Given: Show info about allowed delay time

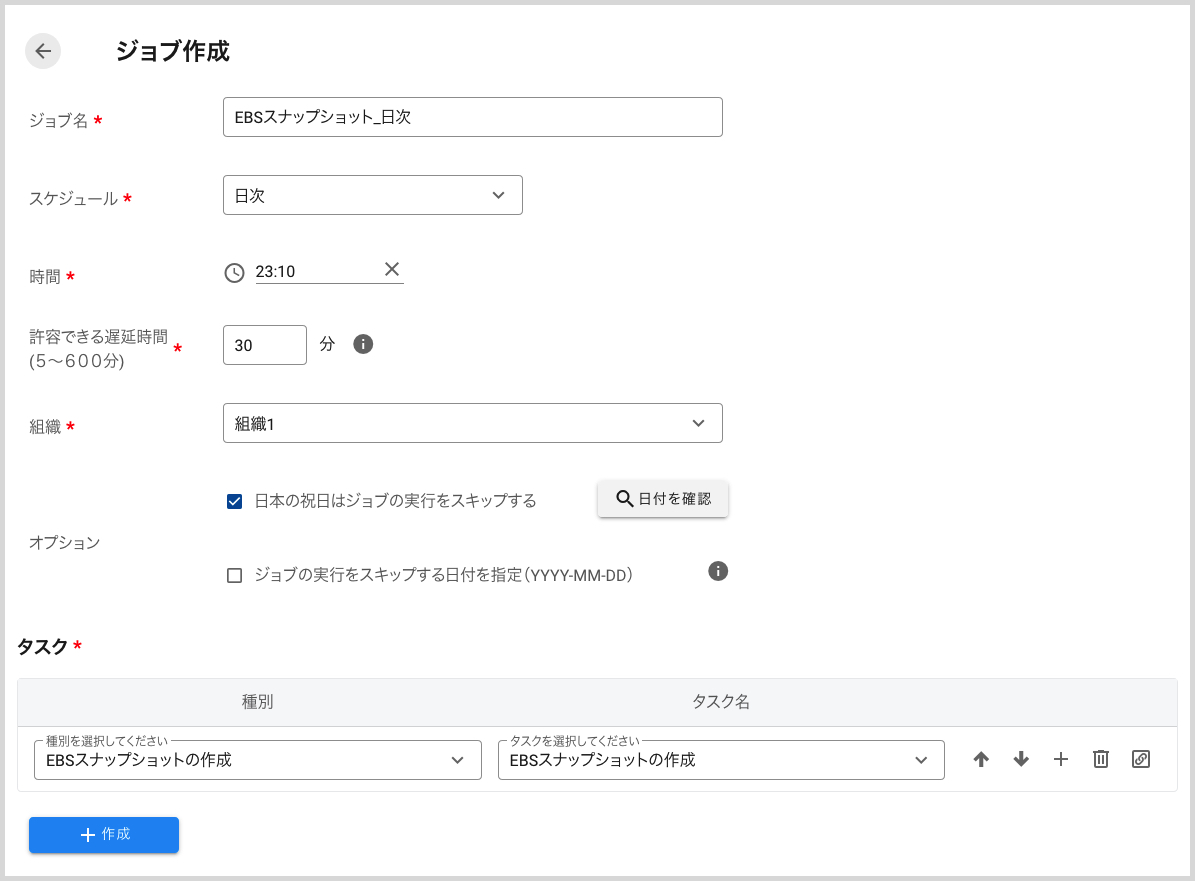Looking at the screenshot, I should (x=363, y=344).
